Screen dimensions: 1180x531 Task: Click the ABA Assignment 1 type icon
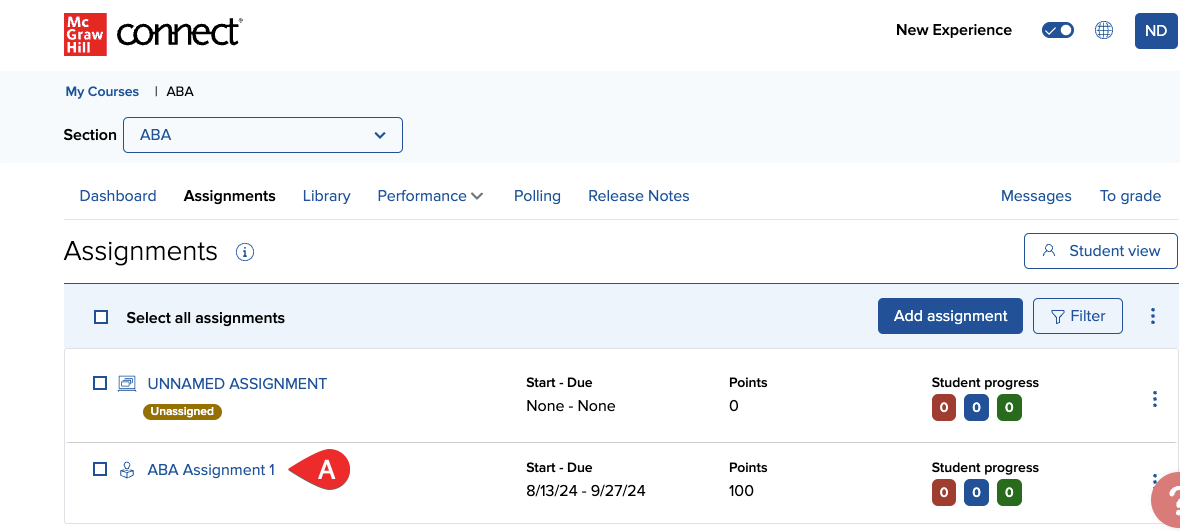pyautogui.click(x=127, y=470)
